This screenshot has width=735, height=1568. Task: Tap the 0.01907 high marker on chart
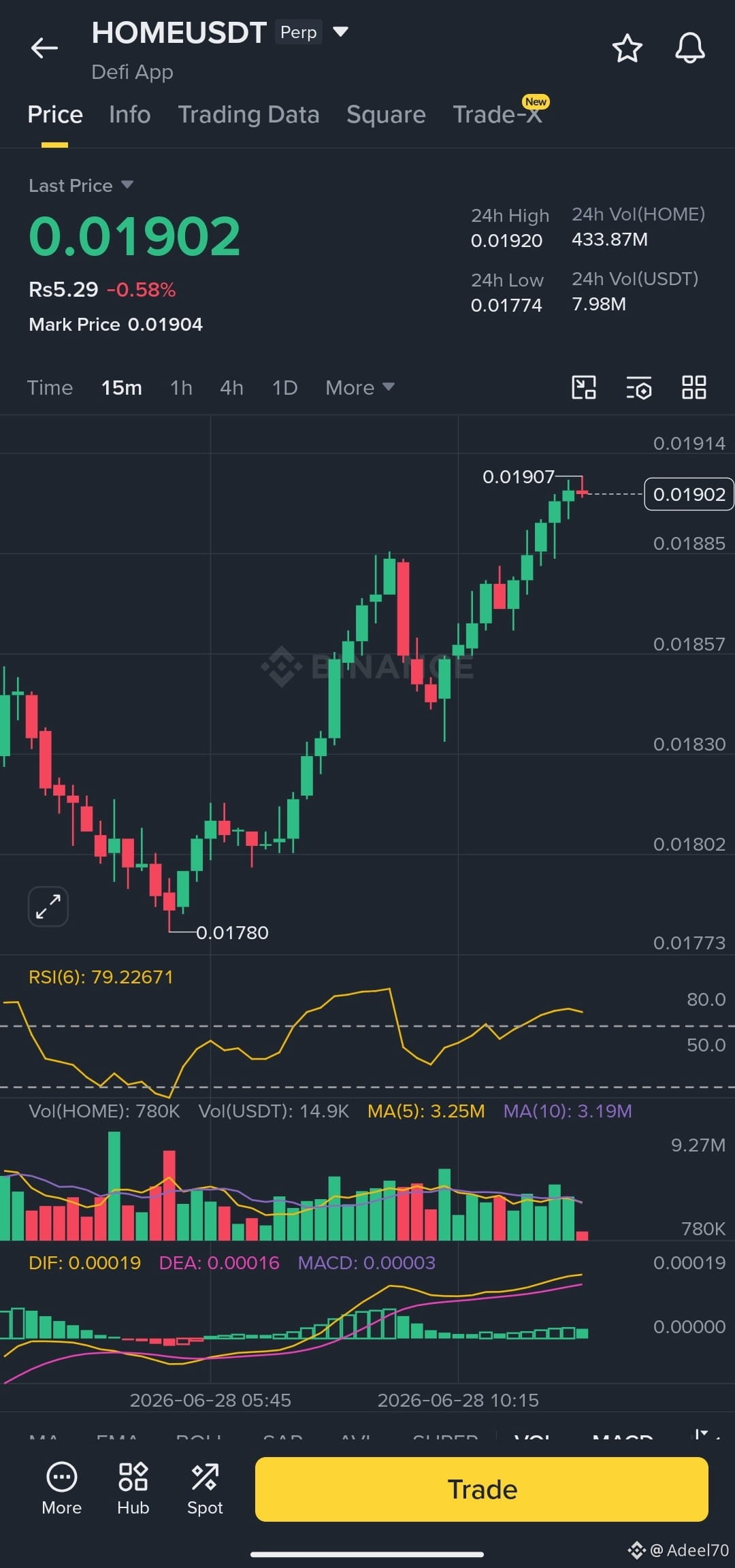[519, 476]
